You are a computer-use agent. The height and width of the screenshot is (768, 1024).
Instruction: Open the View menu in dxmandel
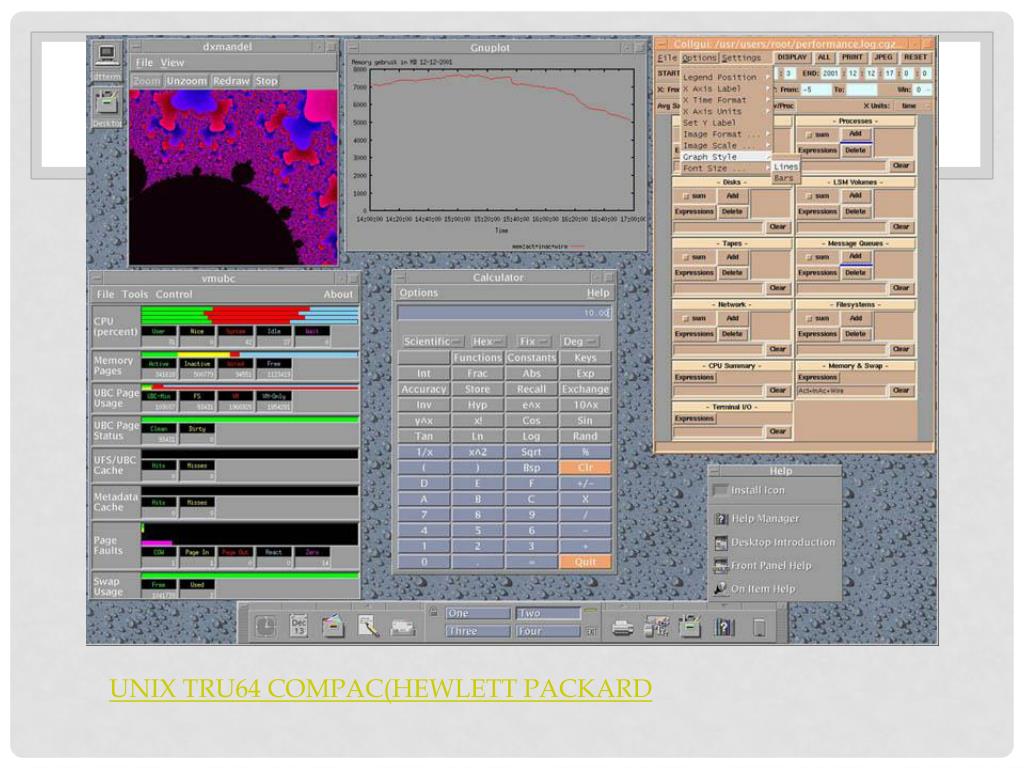(x=172, y=63)
